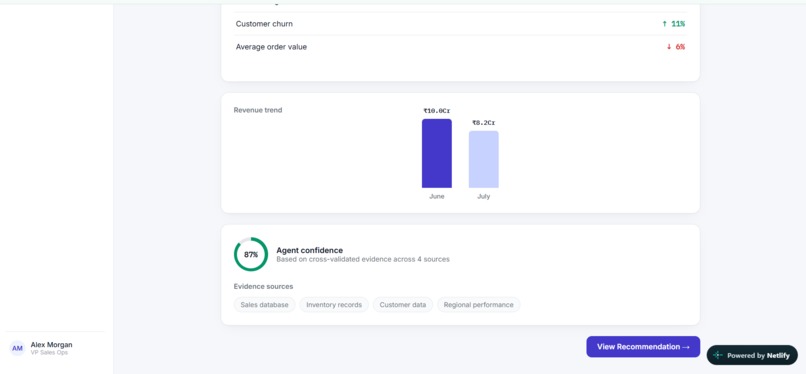The height and width of the screenshot is (374, 806).
Task: Select the Regional performance evidence chip
Action: pos(479,305)
